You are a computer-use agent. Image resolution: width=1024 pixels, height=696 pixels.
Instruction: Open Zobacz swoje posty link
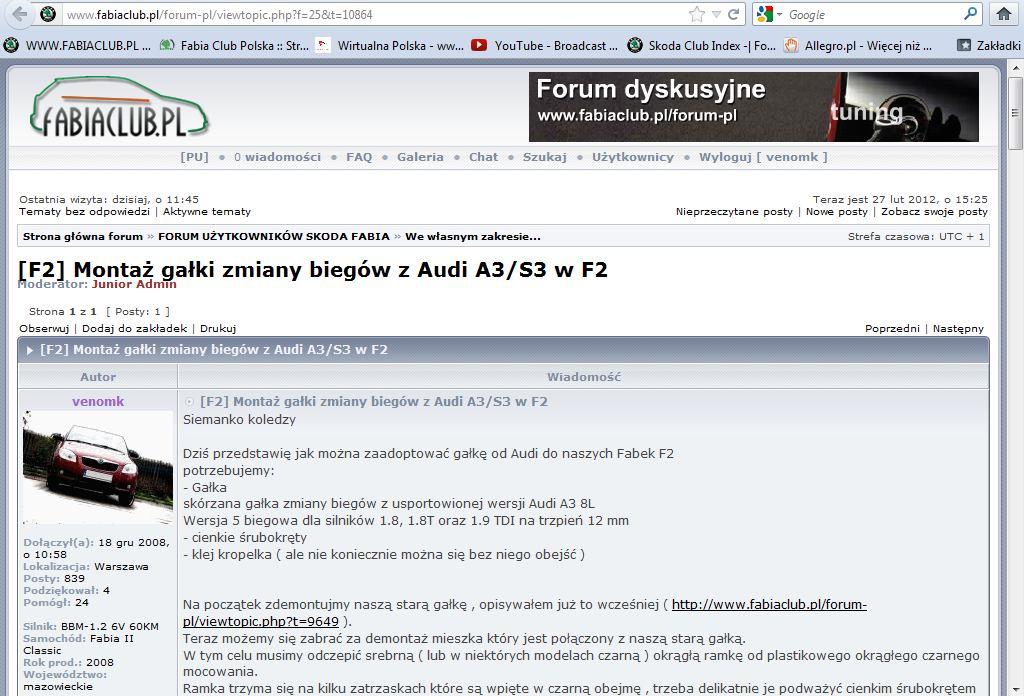point(934,212)
